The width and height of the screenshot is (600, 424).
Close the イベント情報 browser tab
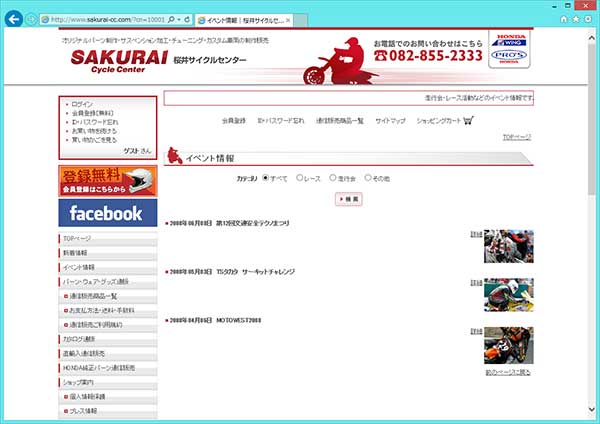tap(288, 20)
